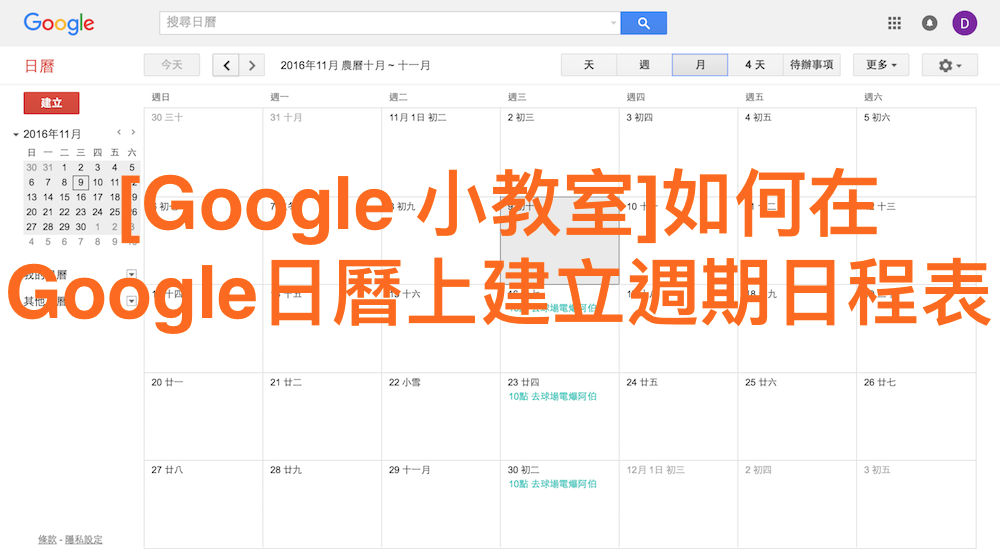
Task: Open the purple D account avatar
Action: point(964,23)
